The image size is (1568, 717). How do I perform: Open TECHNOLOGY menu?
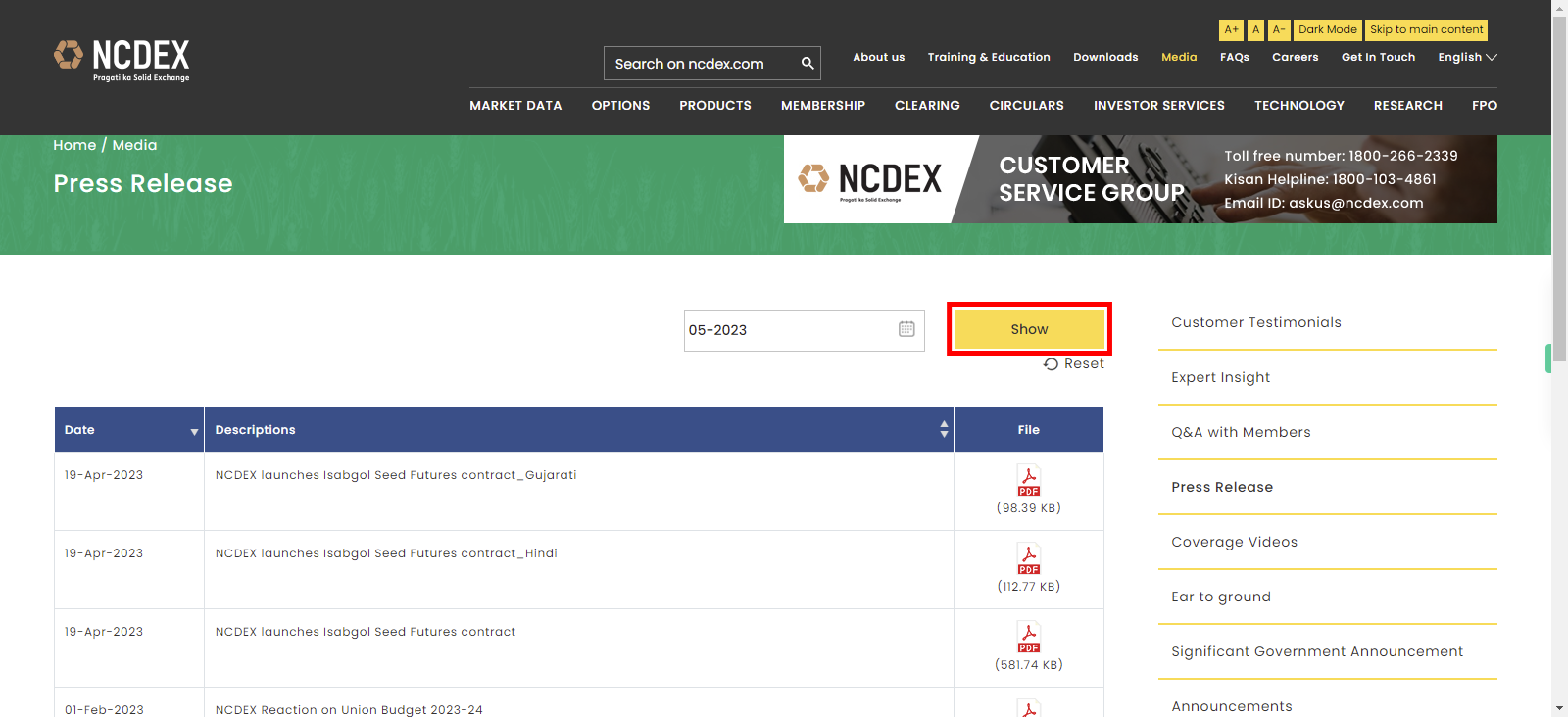[1299, 105]
